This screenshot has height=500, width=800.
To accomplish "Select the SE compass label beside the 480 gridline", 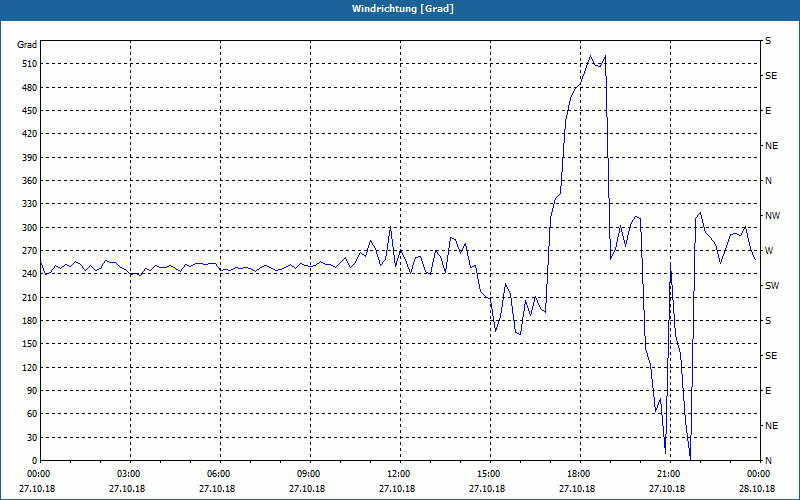I will 771,76.
